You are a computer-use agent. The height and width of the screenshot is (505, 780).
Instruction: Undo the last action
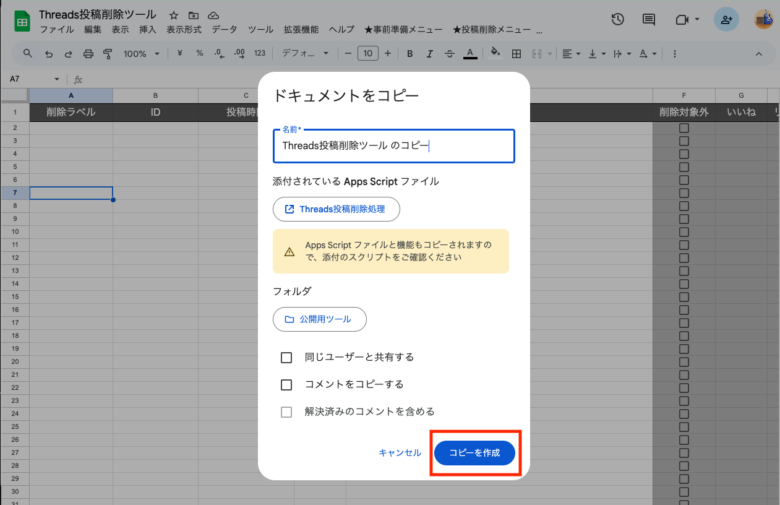[x=49, y=54]
